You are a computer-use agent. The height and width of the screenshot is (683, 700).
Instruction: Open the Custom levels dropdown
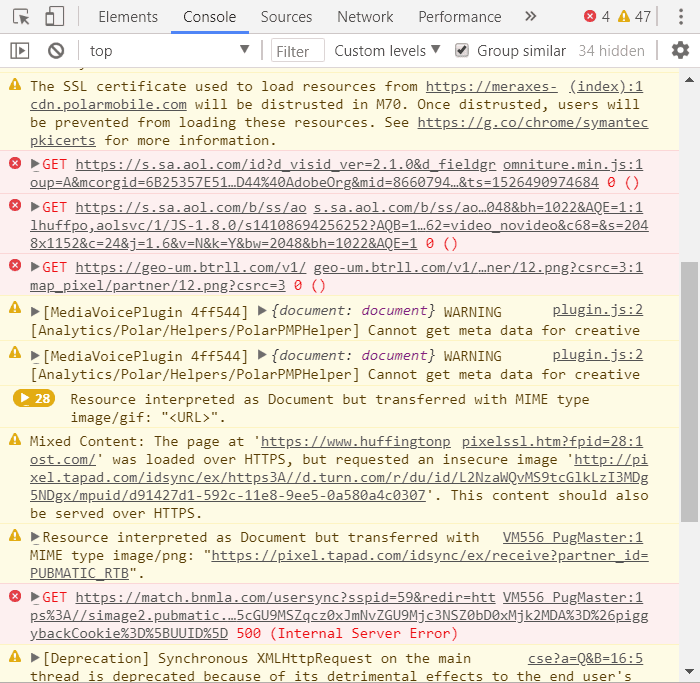(387, 51)
